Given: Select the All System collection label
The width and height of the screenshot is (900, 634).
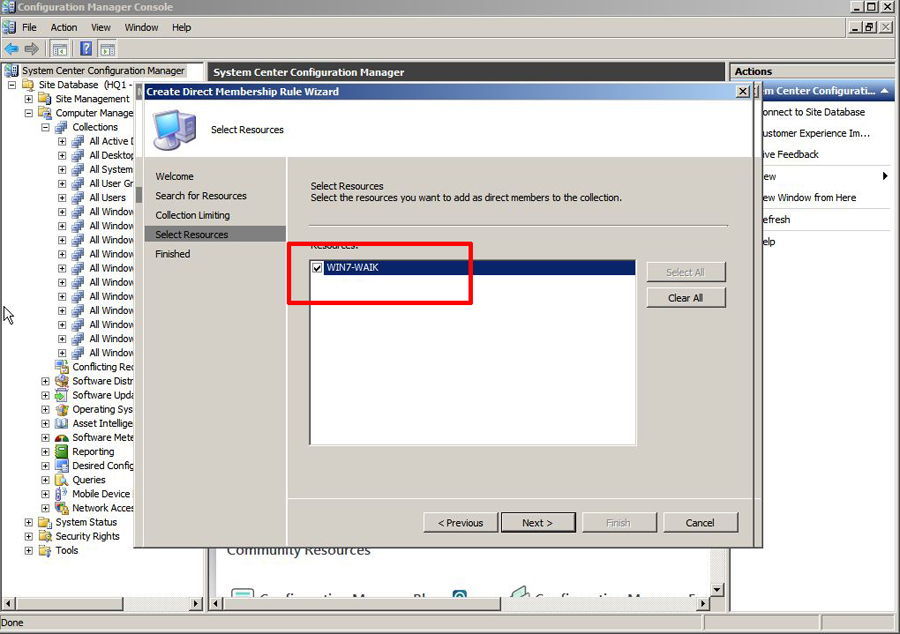Looking at the screenshot, I should 111,169.
